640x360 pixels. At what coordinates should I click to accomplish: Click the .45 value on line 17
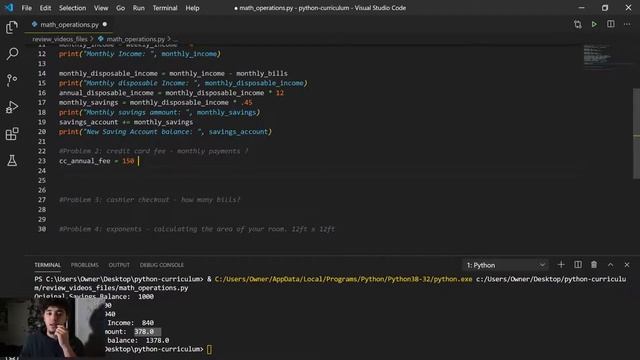tap(247, 102)
